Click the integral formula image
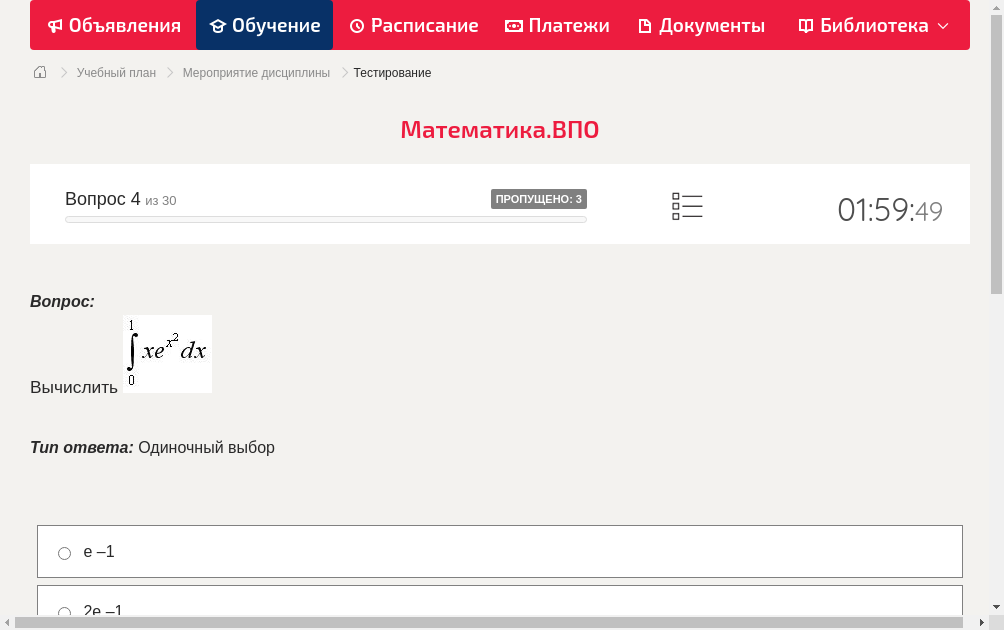Screen dimensions: 1004x630 (x=167, y=354)
